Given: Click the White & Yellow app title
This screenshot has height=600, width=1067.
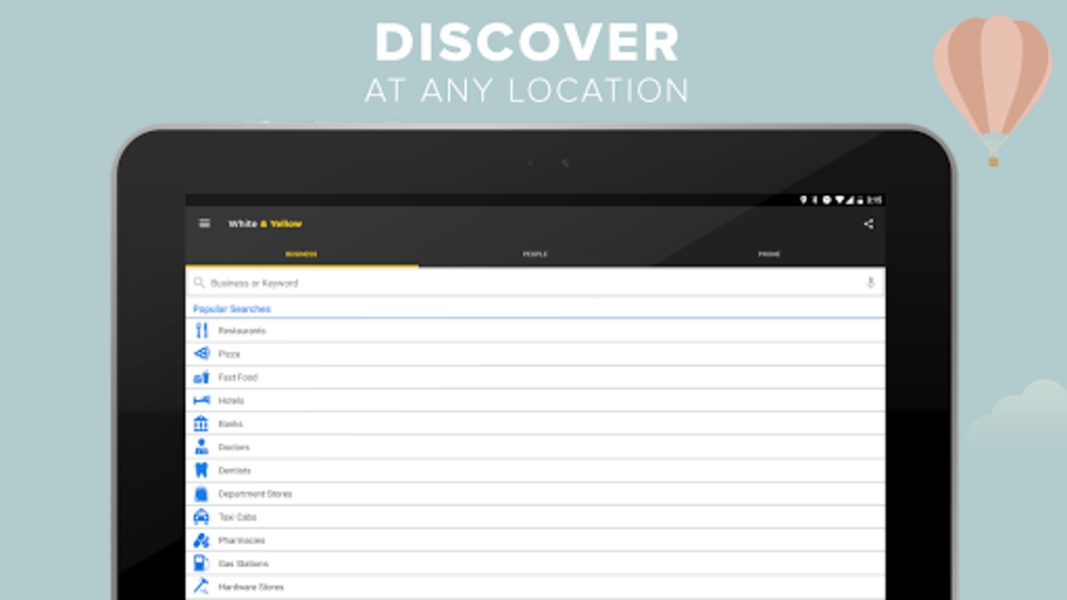Looking at the screenshot, I should click(x=265, y=223).
